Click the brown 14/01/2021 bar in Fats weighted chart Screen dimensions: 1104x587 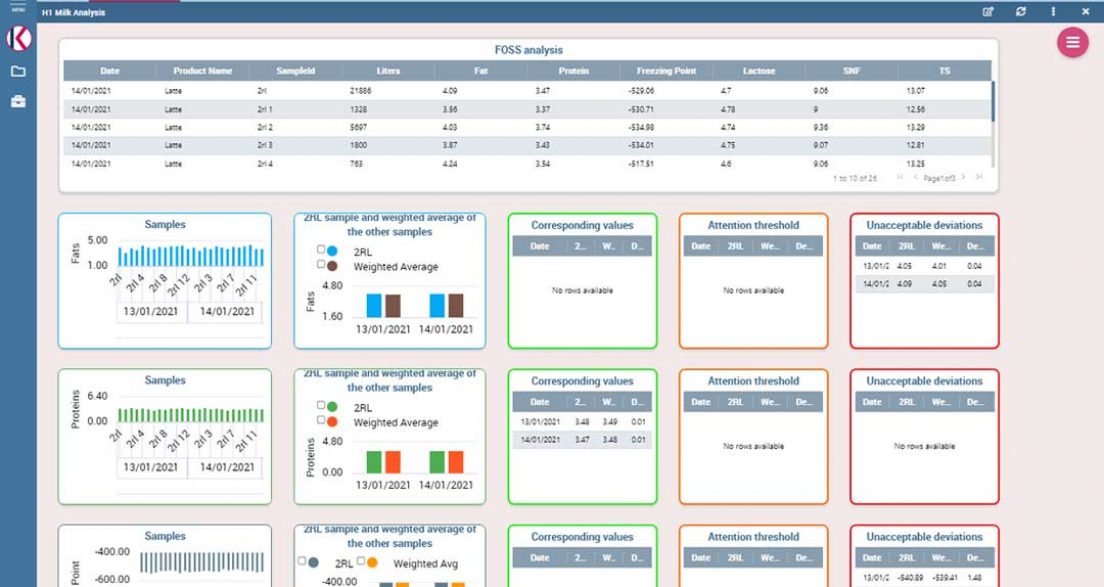point(456,305)
